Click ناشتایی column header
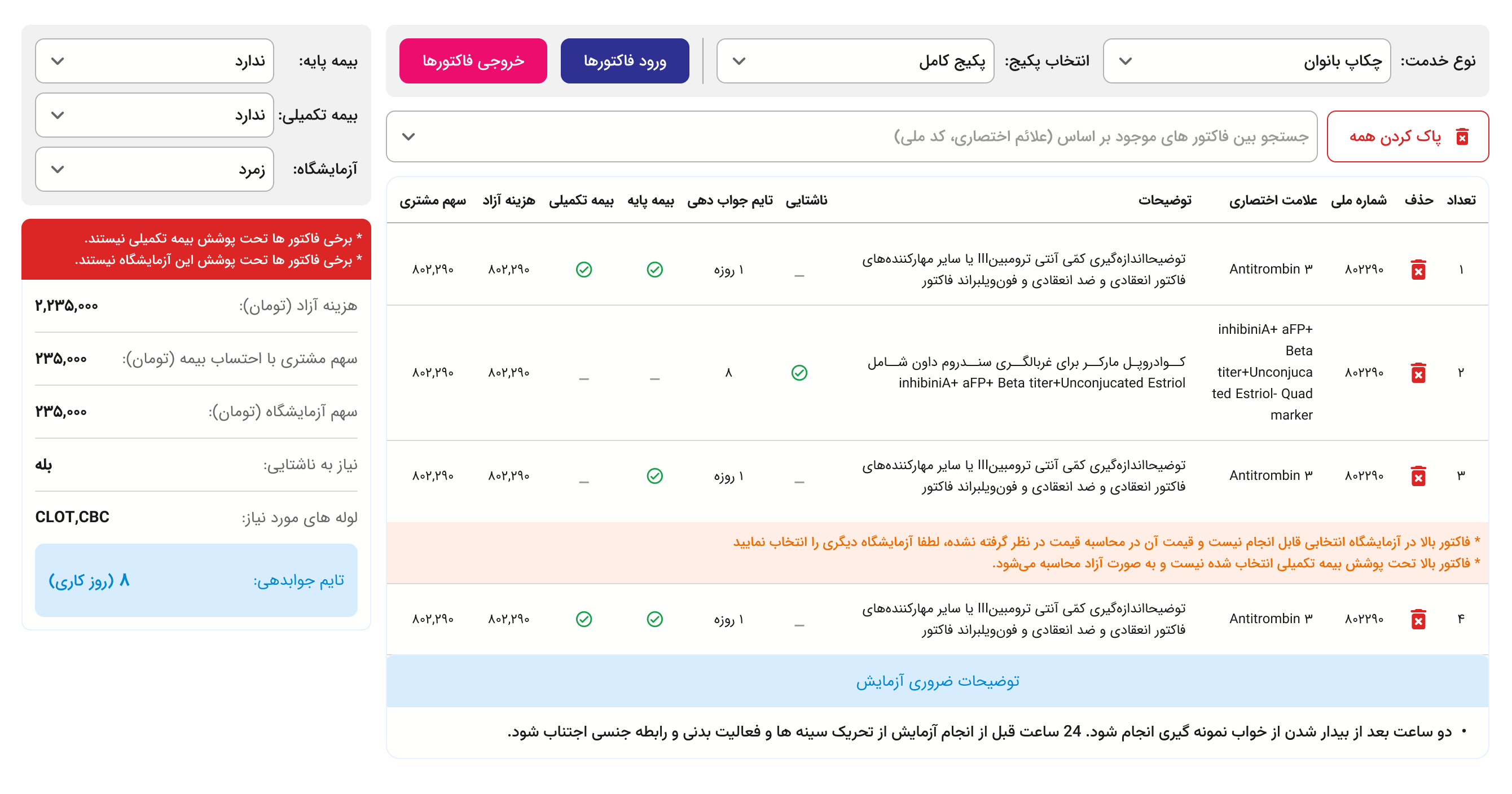1512x794 pixels. pyautogui.click(x=806, y=200)
